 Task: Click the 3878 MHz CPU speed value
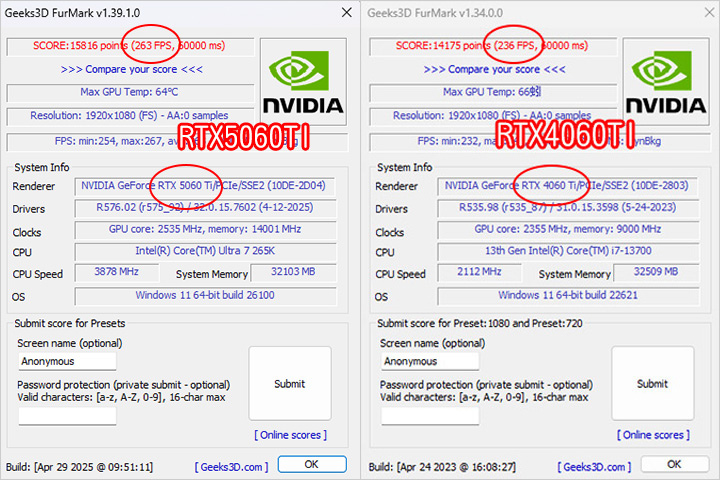[x=117, y=272]
